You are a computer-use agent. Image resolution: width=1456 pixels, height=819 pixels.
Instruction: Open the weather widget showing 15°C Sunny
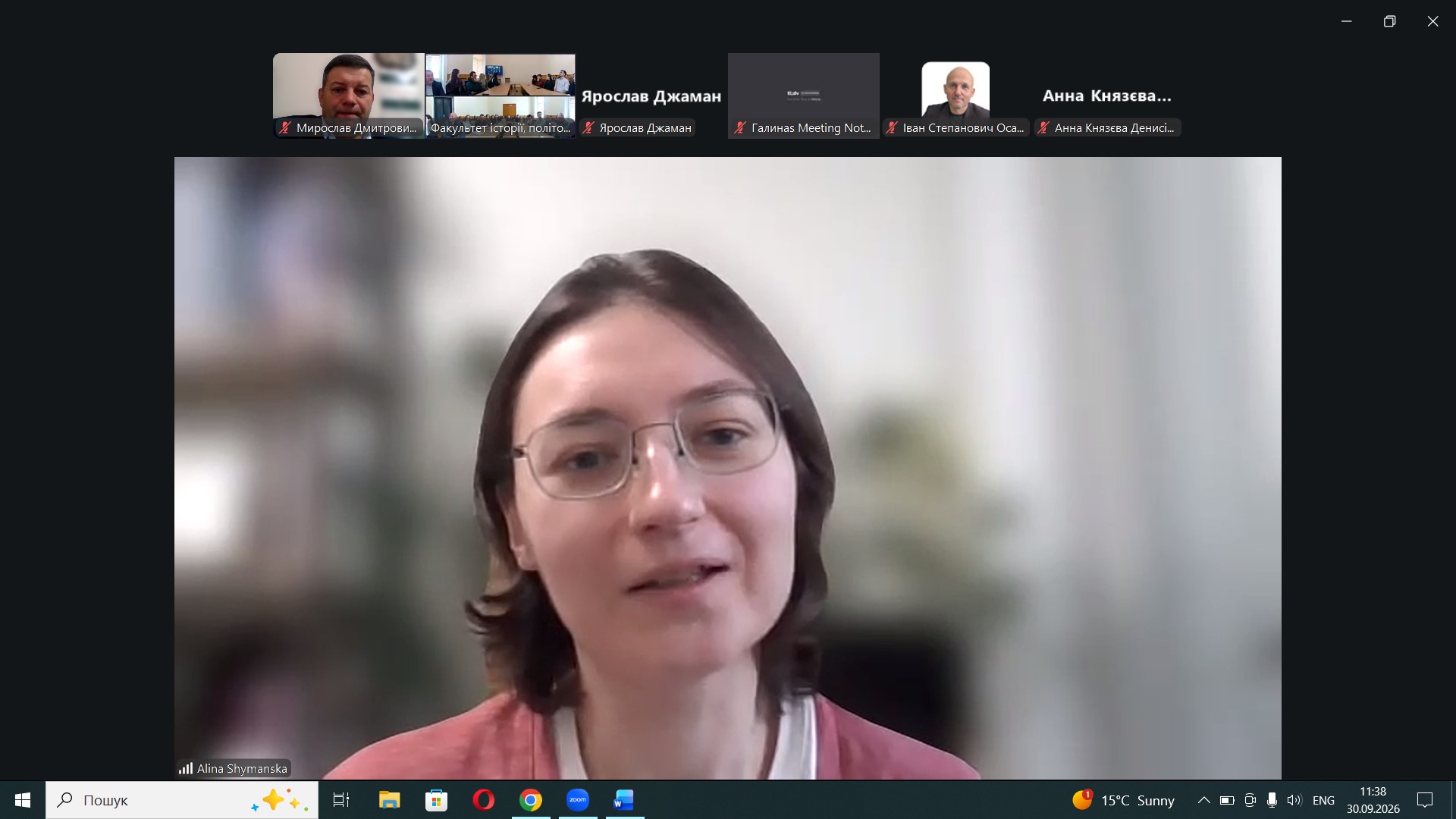click(1124, 800)
